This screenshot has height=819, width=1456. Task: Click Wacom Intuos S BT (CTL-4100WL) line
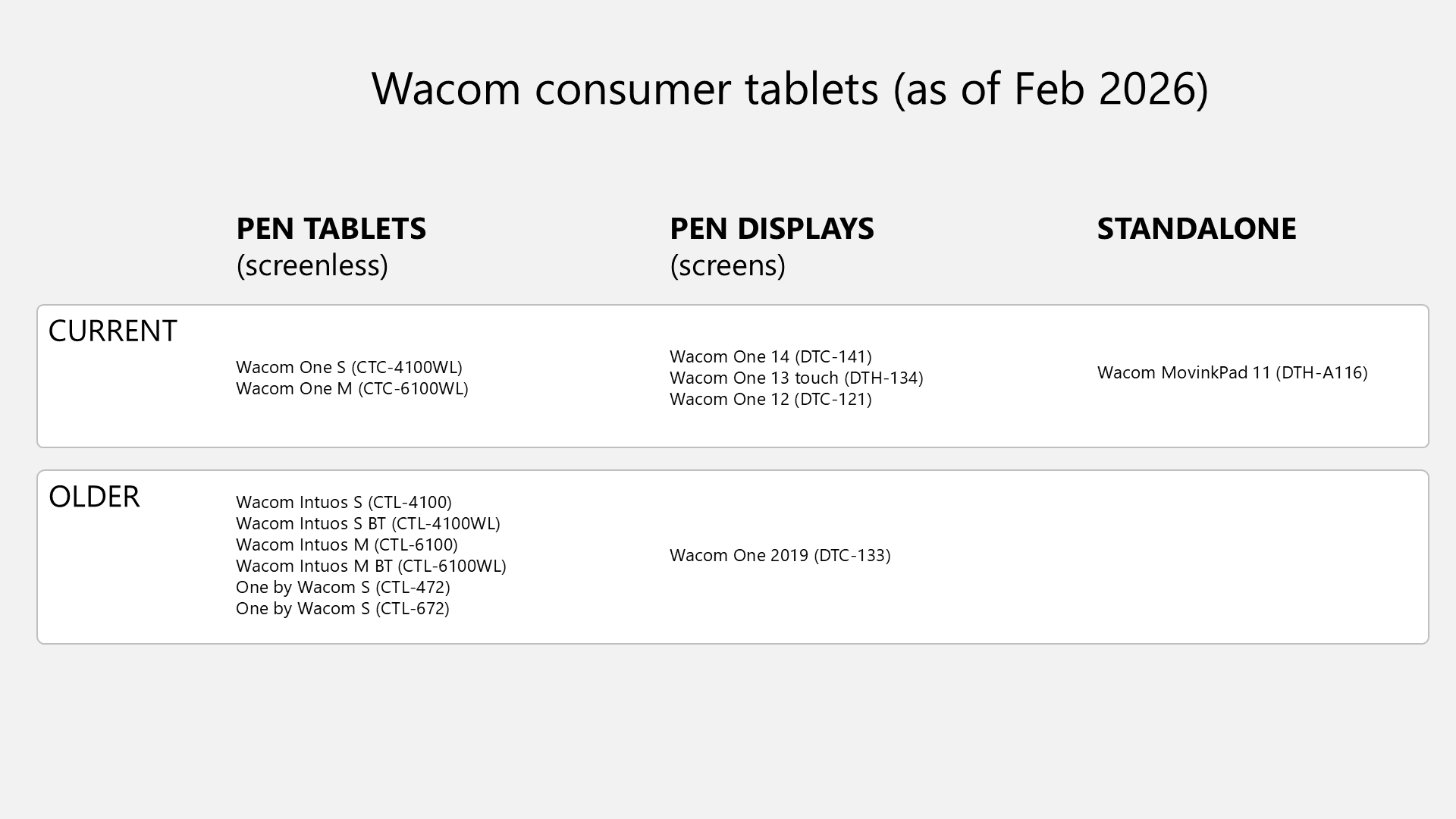tap(368, 523)
